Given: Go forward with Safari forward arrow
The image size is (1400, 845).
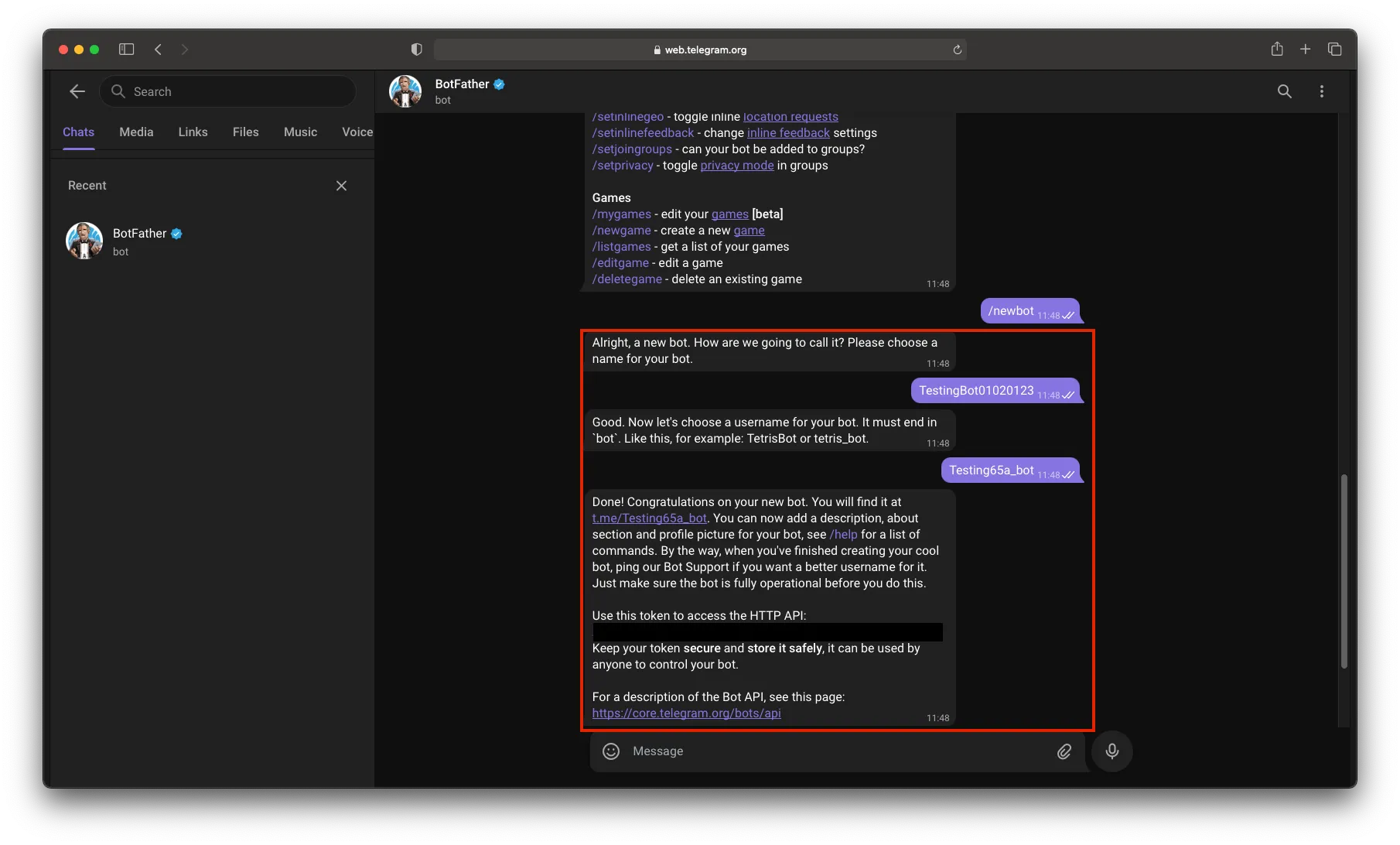Looking at the screenshot, I should tap(184, 50).
